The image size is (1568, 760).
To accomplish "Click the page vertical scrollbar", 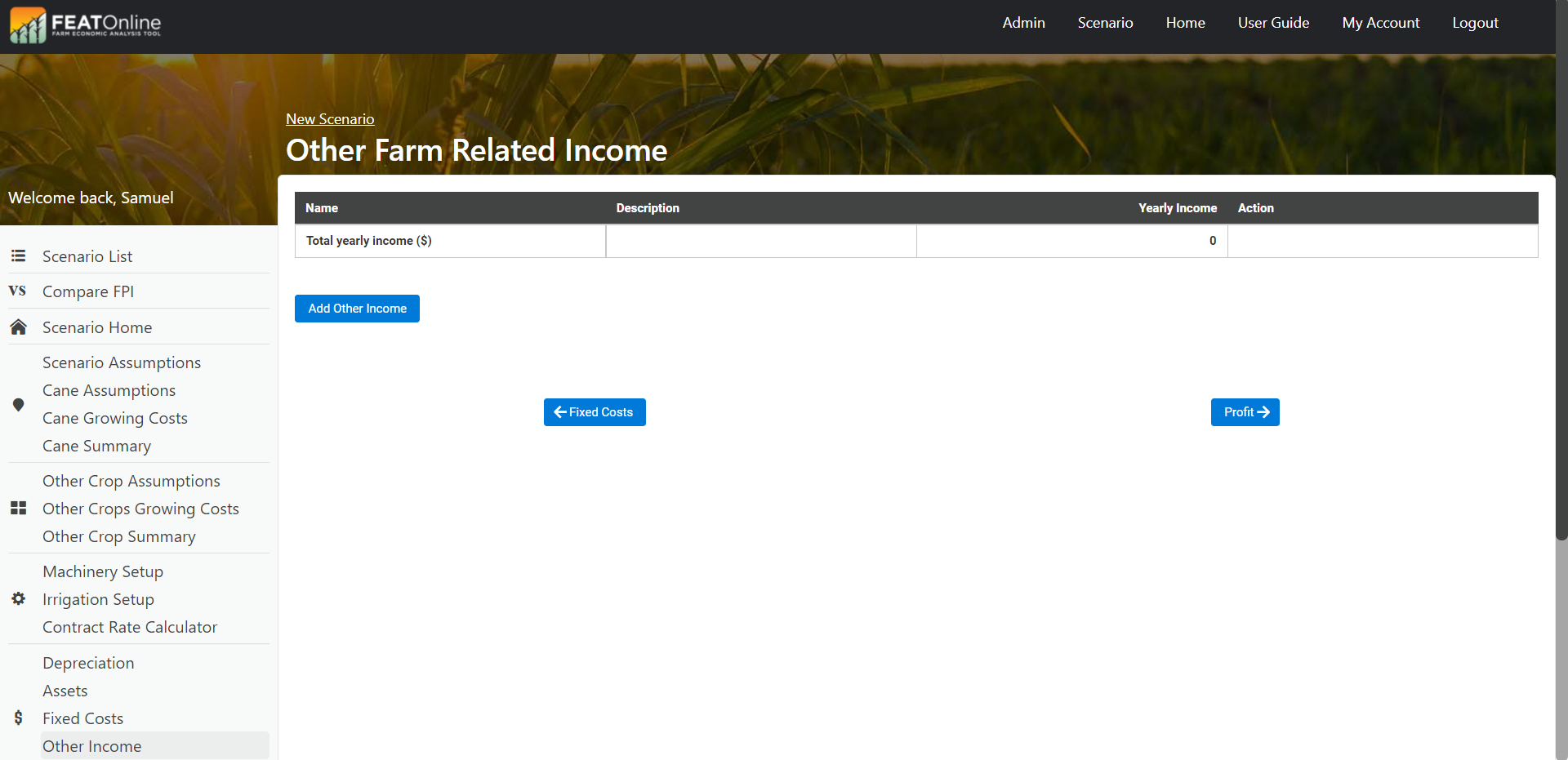I will (1561, 327).
